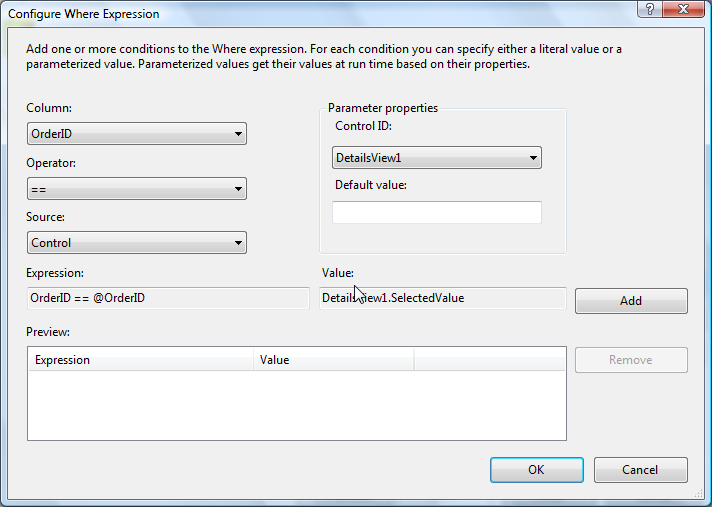Screen dimensions: 712x507
Task: Open the Column dropdown showing OrderID
Action: pyautogui.click(x=137, y=134)
